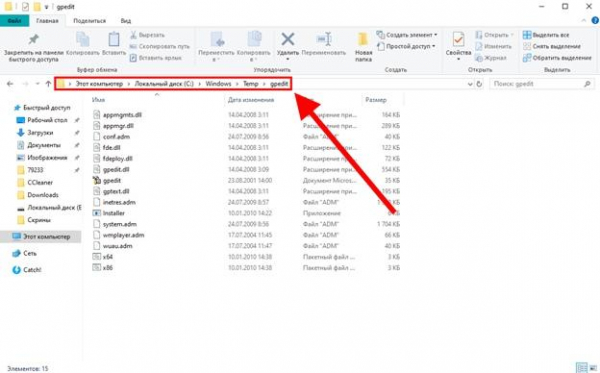This screenshot has height=373, width=600.
Task: Click Windows in the address path
Action: pyautogui.click(x=218, y=84)
